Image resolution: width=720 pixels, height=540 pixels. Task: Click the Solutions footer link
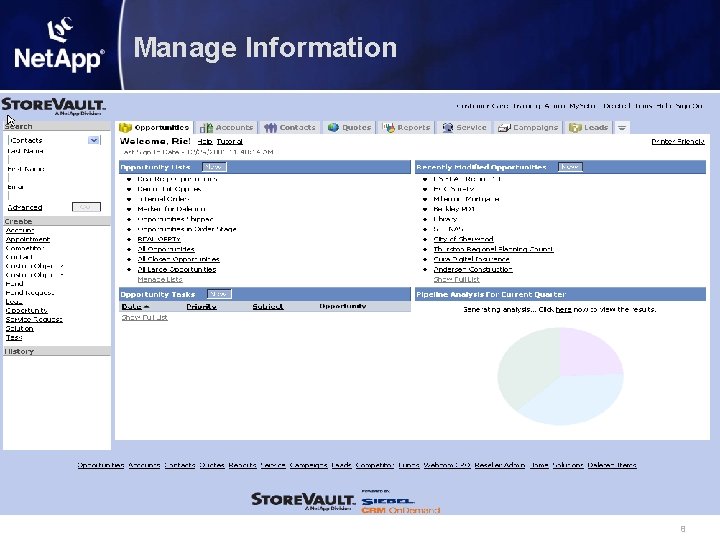(568, 465)
